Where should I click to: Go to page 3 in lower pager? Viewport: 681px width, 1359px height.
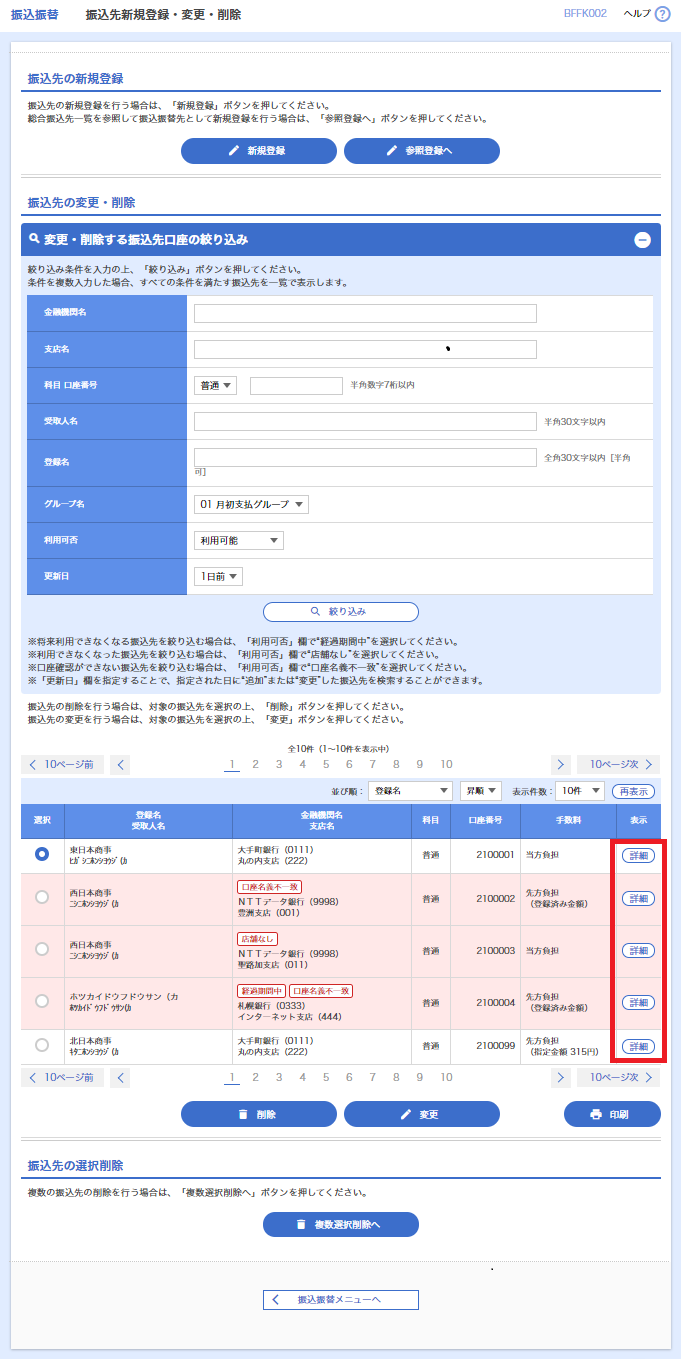point(278,1077)
